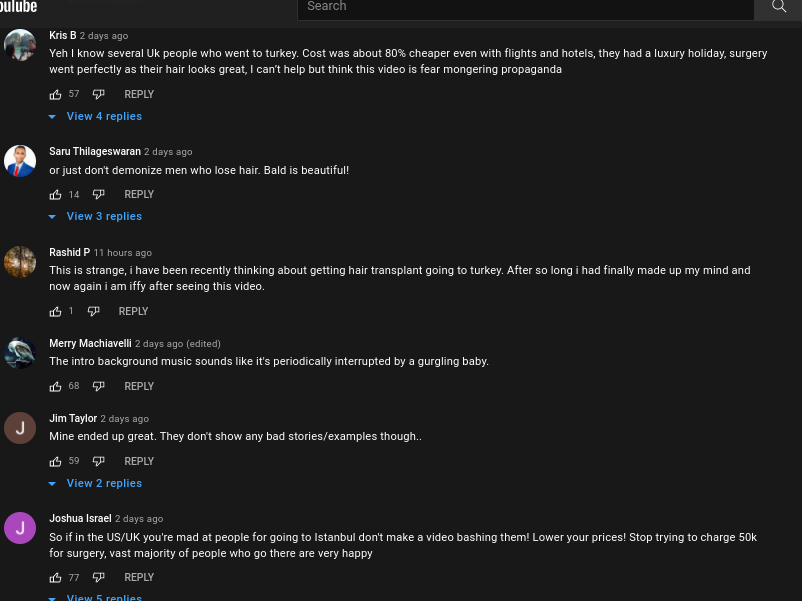Like Rashid P's comment
Screen dimensions: 802x601
[x=55, y=311]
